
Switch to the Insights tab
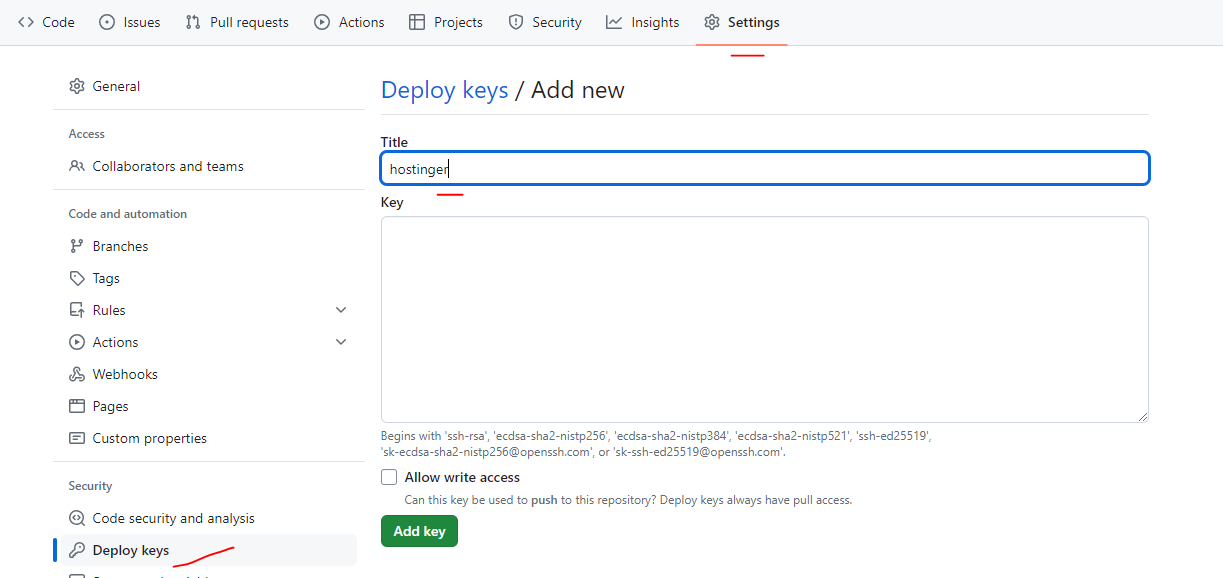(x=642, y=22)
